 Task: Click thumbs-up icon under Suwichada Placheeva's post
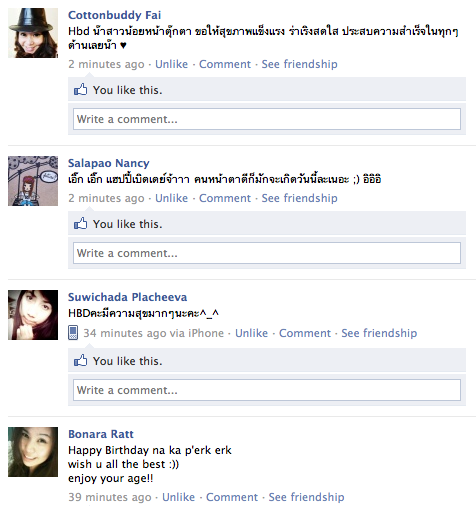tap(80, 361)
